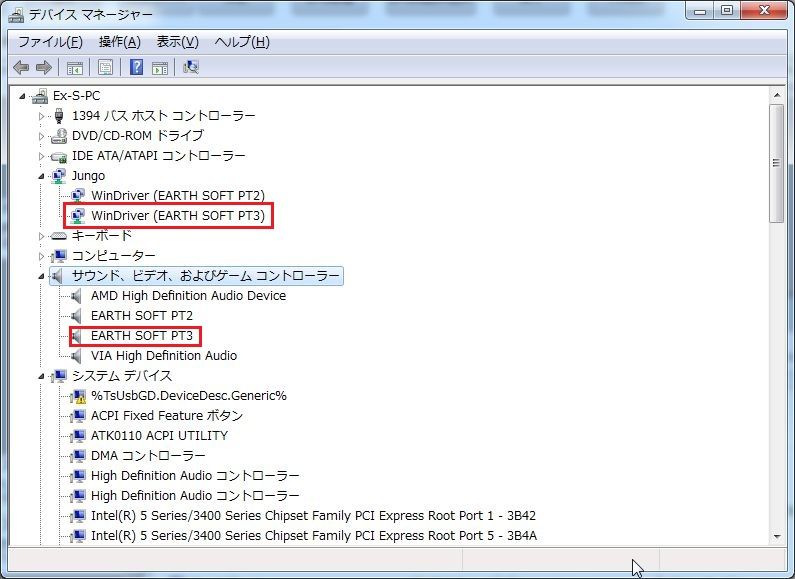Screen dimensions: 795x579
Task: Collapse the Jungo node
Action: click(x=41, y=176)
